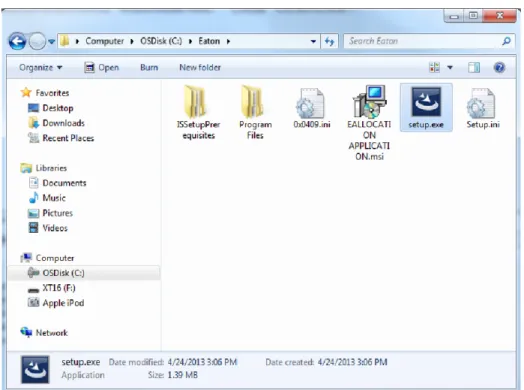Select the ISSetupPrerequisites folder
This screenshot has width=524, height=390.
[x=199, y=112]
